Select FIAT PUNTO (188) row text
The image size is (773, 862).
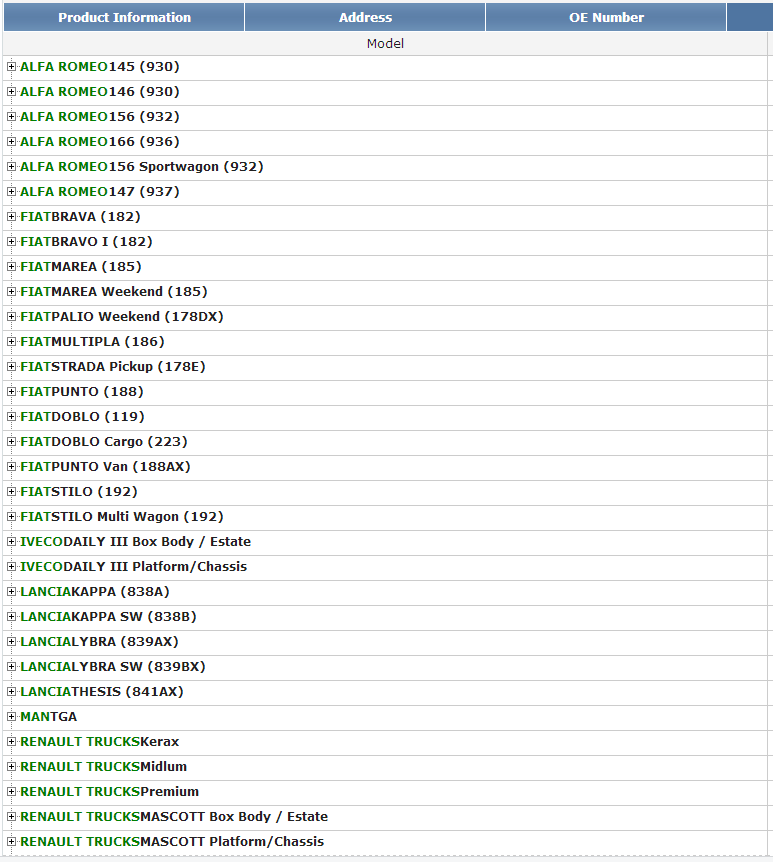82,392
